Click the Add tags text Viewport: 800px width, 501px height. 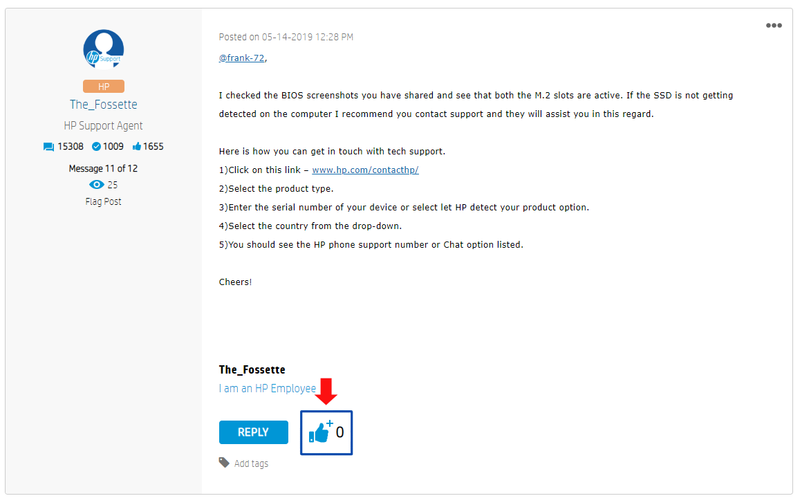(x=251, y=463)
